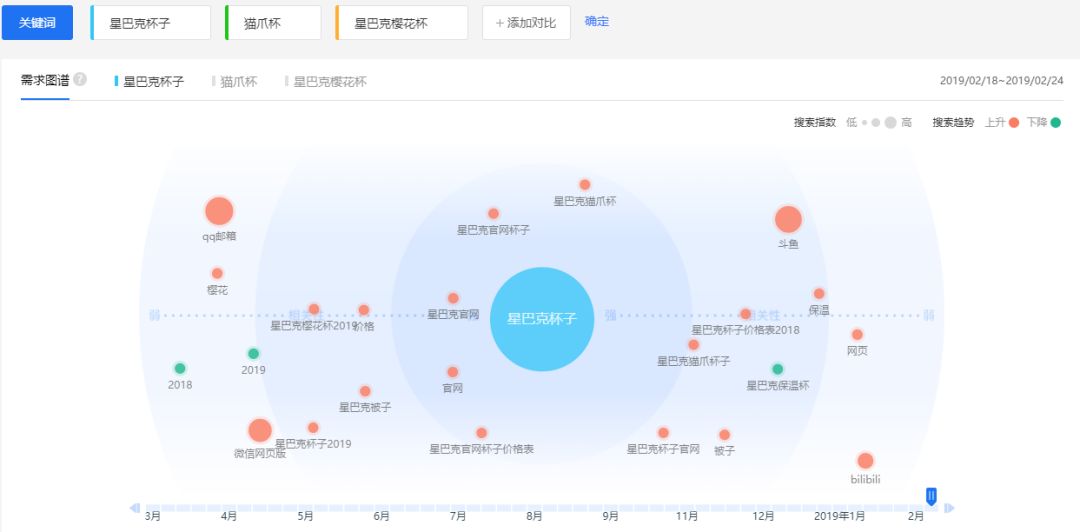Click the bilibili node bubble
Viewport: 1080px width, 532px height.
click(866, 461)
